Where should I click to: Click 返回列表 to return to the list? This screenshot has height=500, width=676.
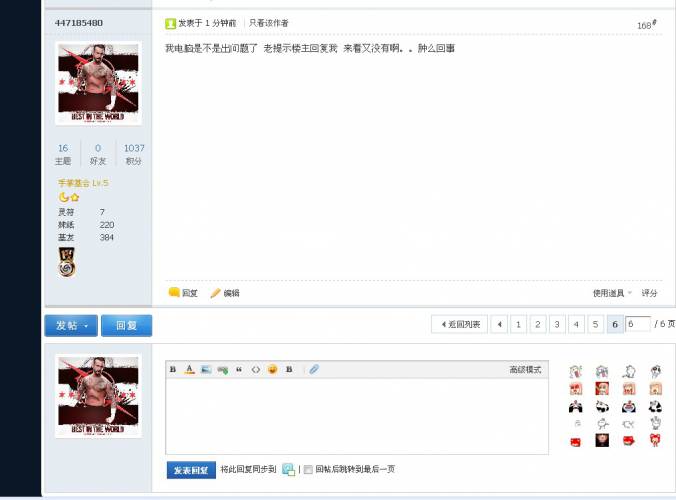click(460, 325)
